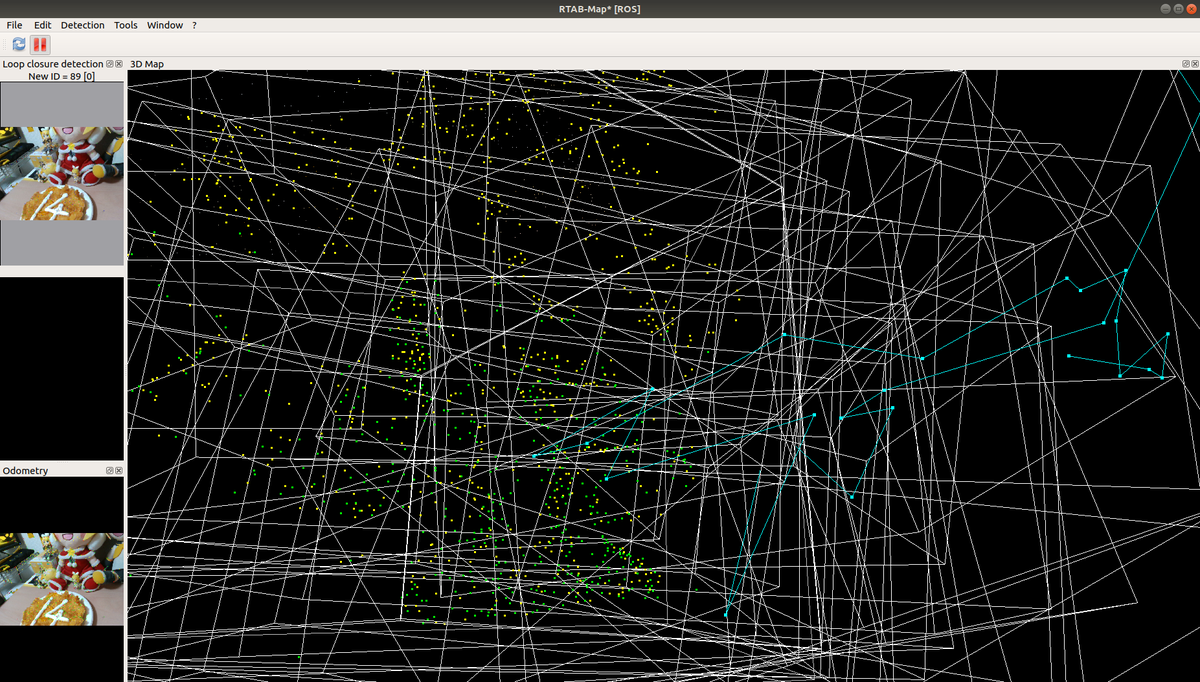This screenshot has height=682, width=1200.
Task: Float the 3D Map panel
Action: tap(1186, 64)
